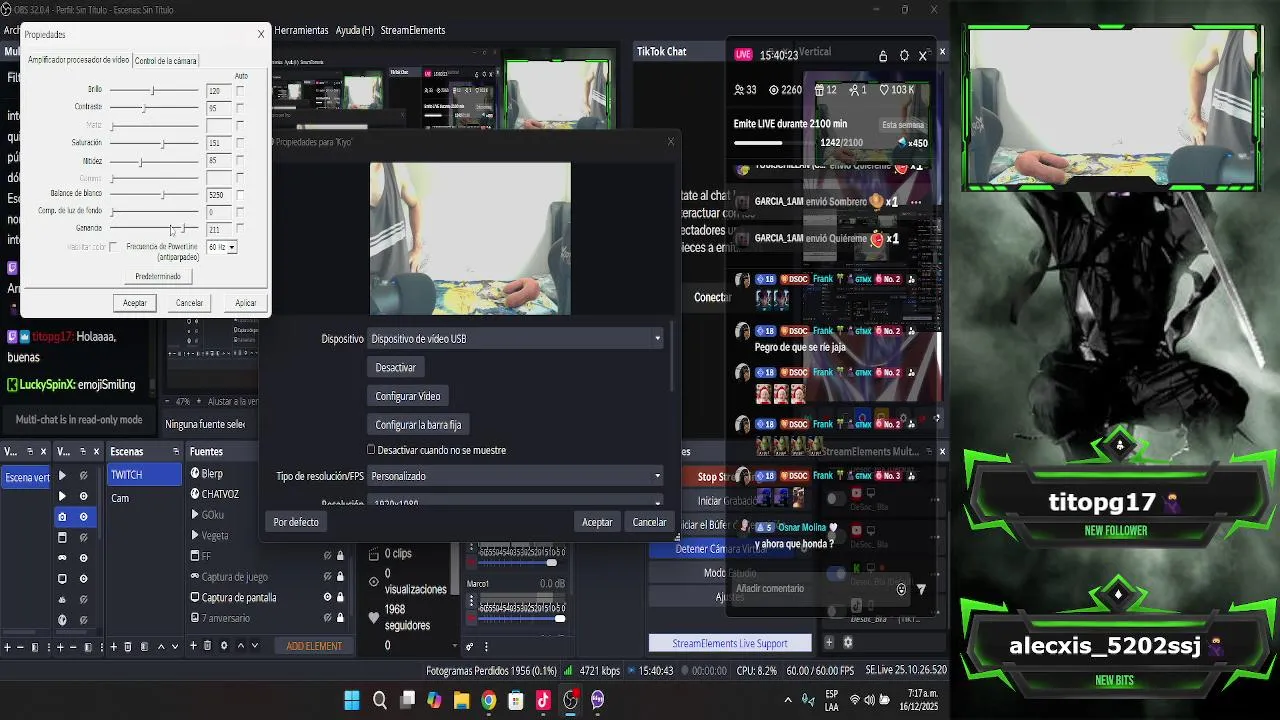1280x720 pixels.
Task: Open the Herramientas menu
Action: point(301,31)
